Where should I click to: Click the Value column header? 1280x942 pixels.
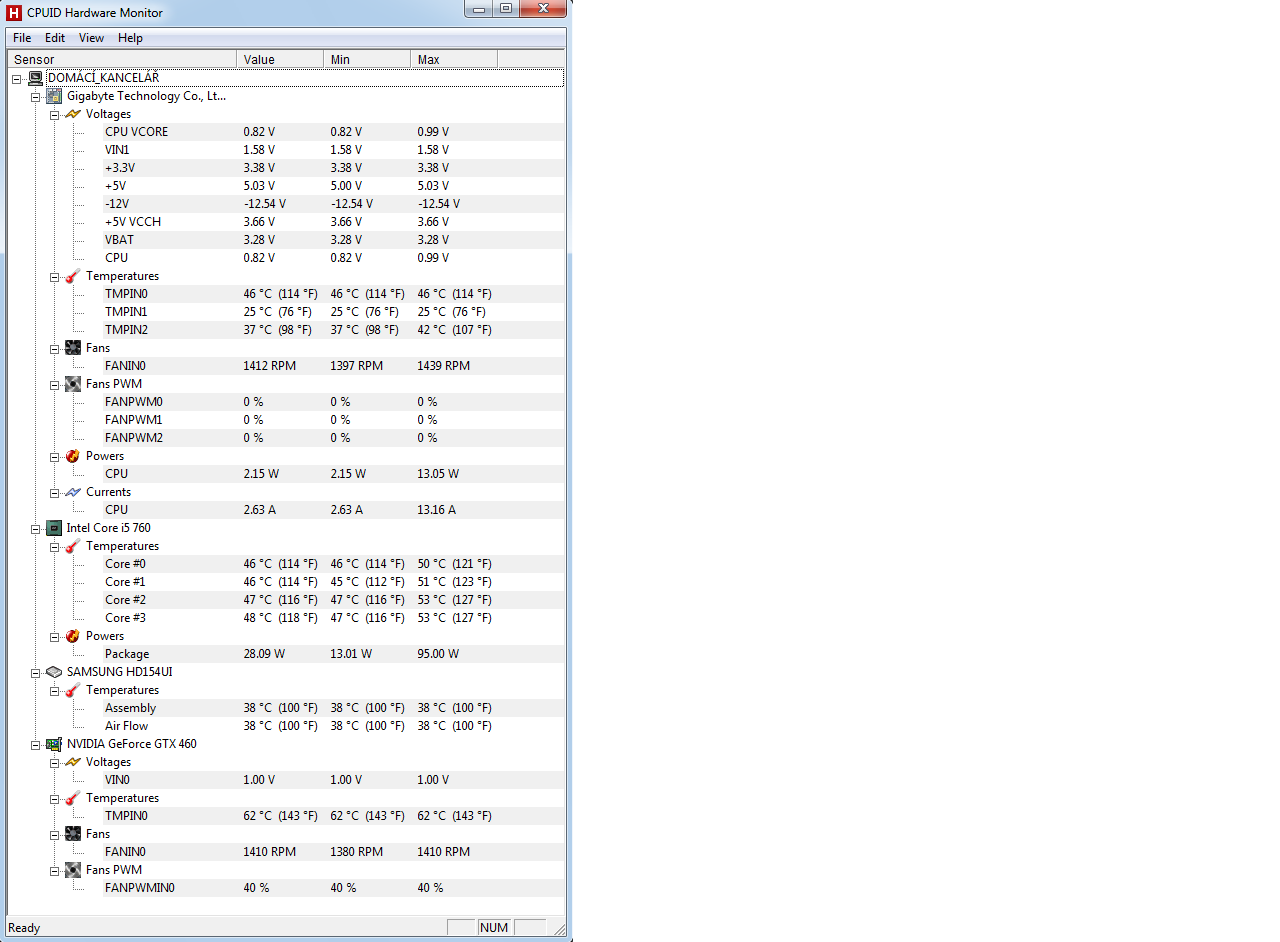(280, 60)
